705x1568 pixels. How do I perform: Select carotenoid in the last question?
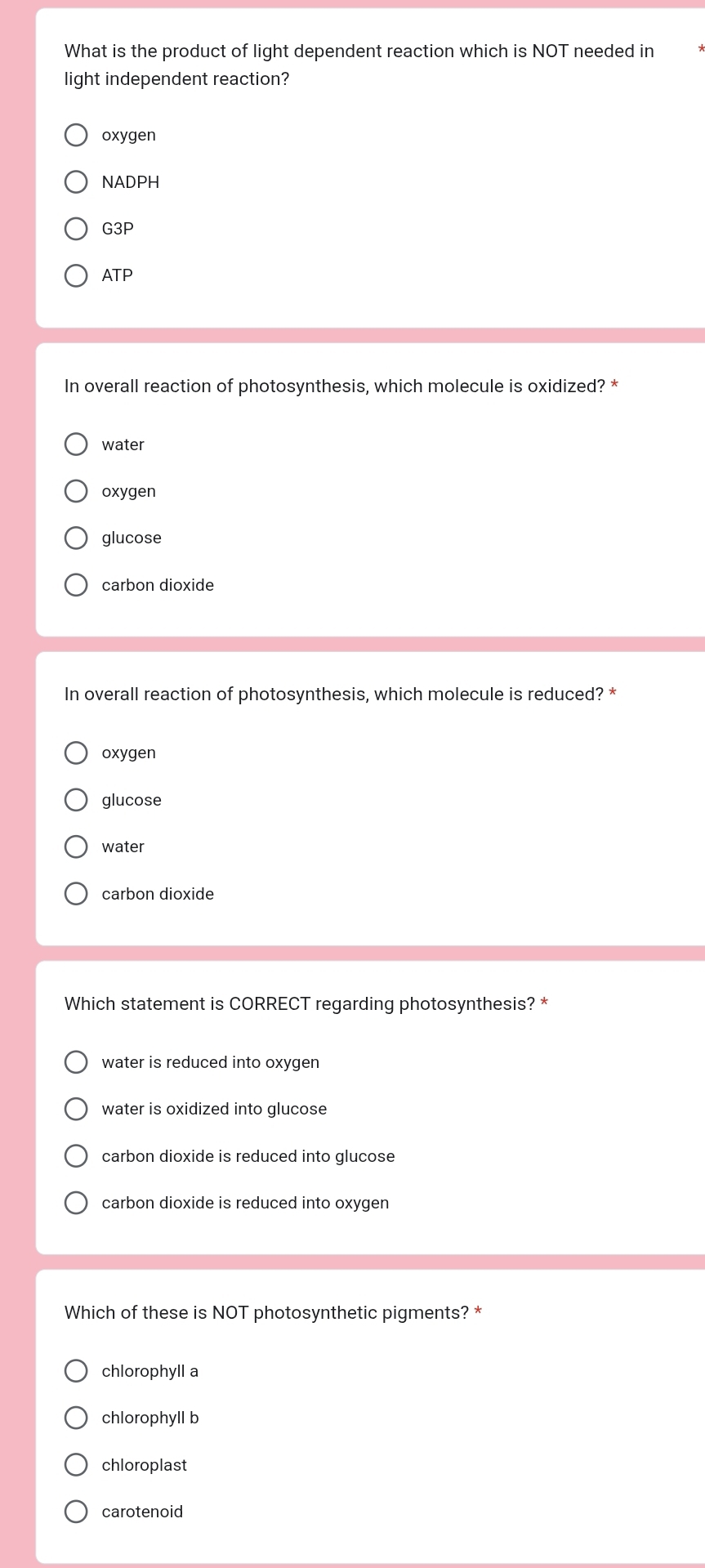76,1512
